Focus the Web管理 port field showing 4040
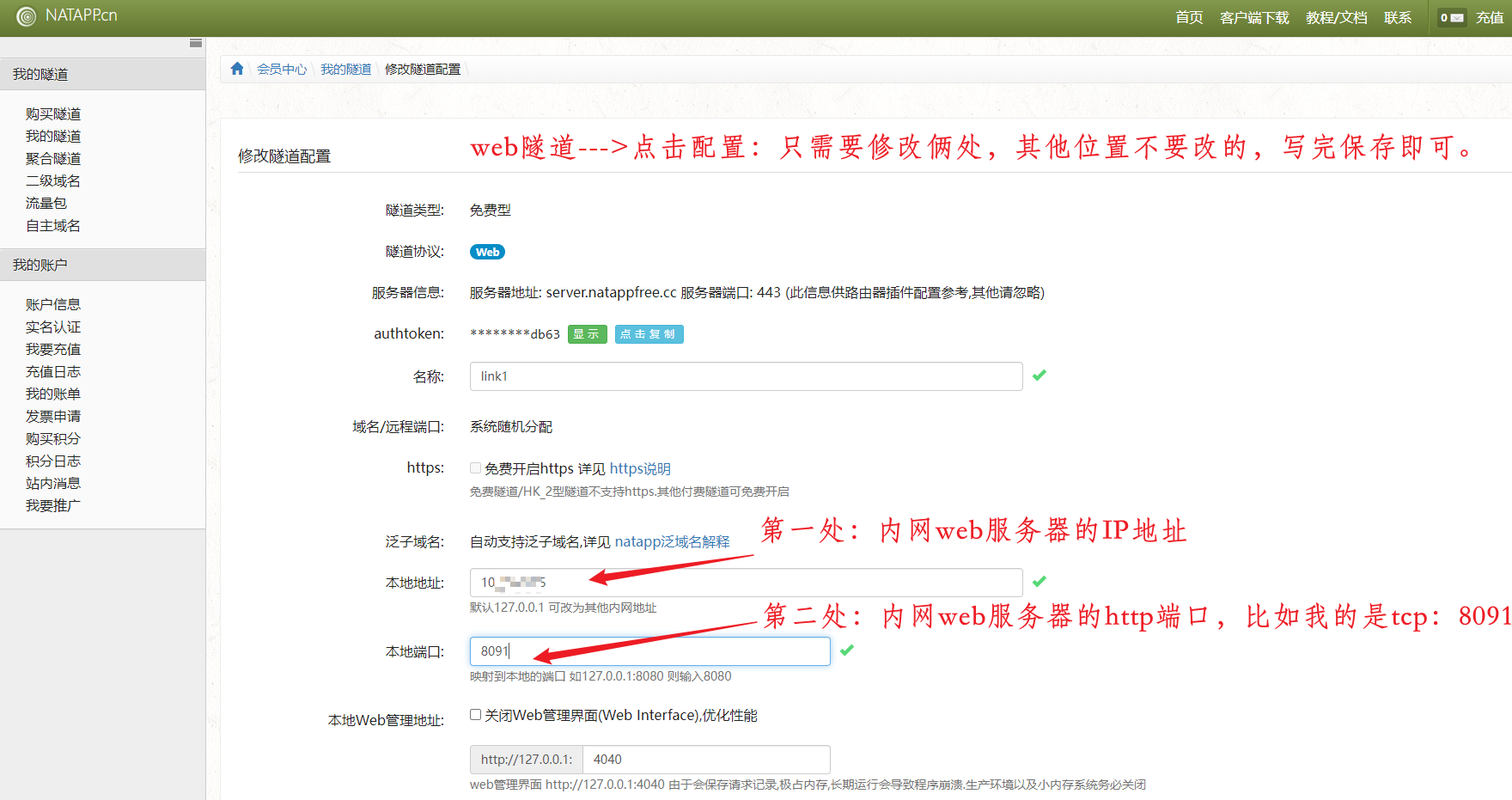The image size is (1512, 800). point(706,760)
